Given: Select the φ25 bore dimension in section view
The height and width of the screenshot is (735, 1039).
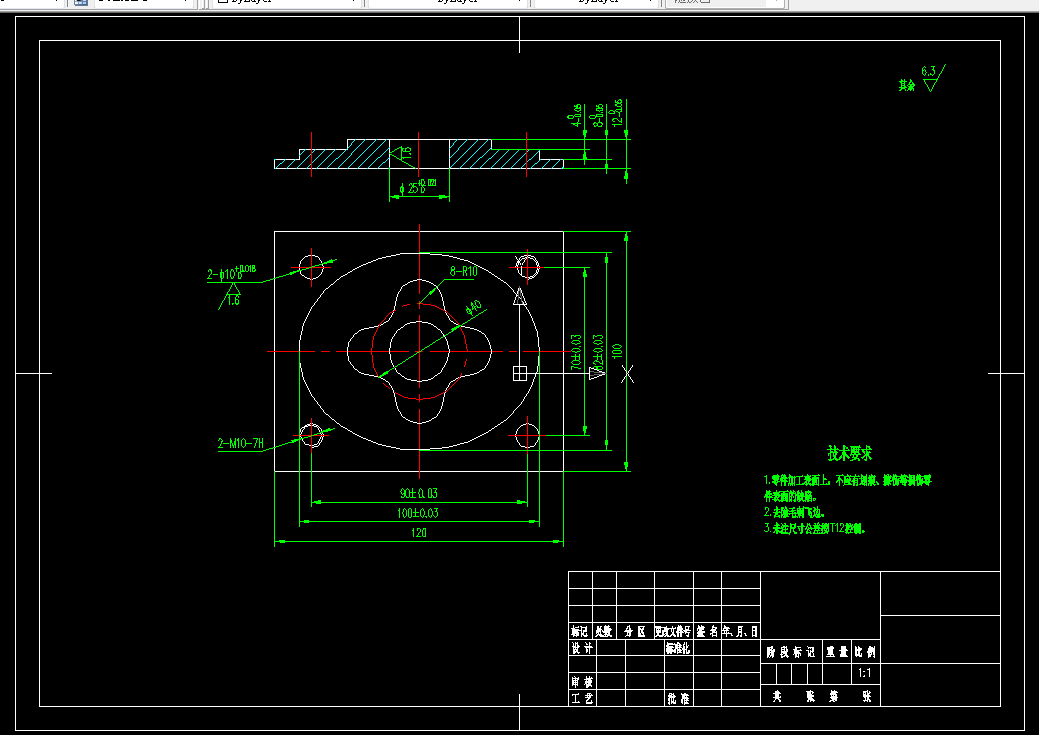Looking at the screenshot, I should (418, 187).
